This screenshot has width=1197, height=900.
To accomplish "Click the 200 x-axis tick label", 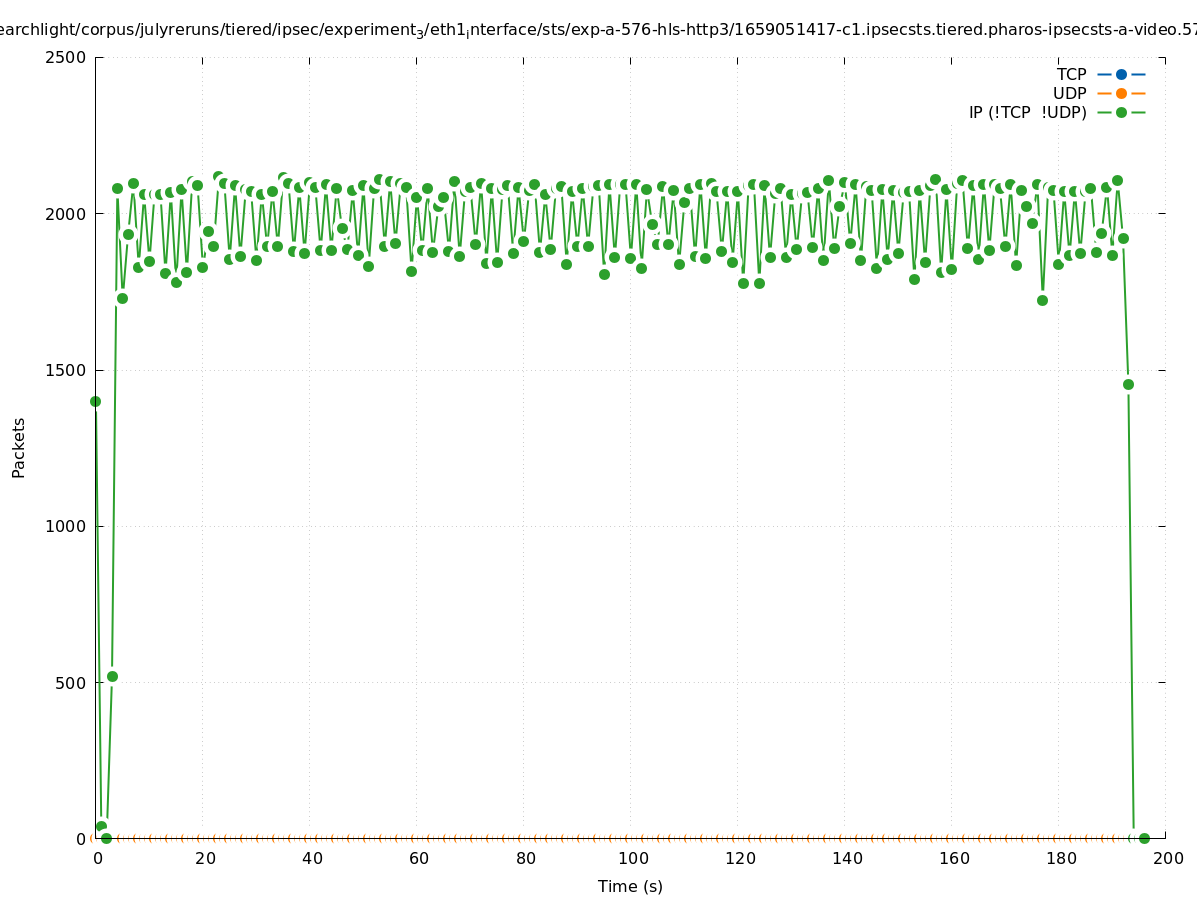I will (1167, 858).
